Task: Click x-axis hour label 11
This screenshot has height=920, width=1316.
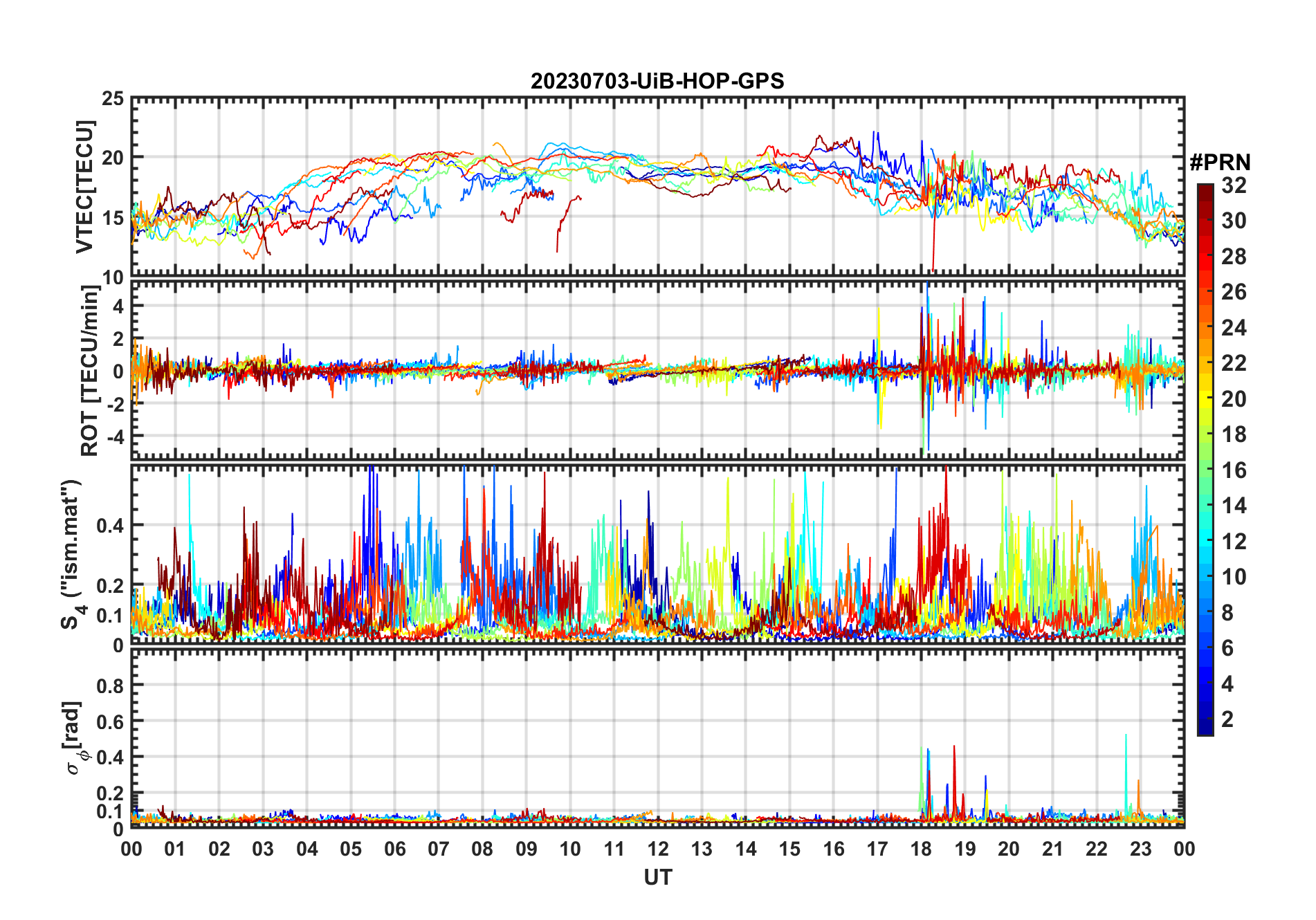Action: pyautogui.click(x=614, y=849)
